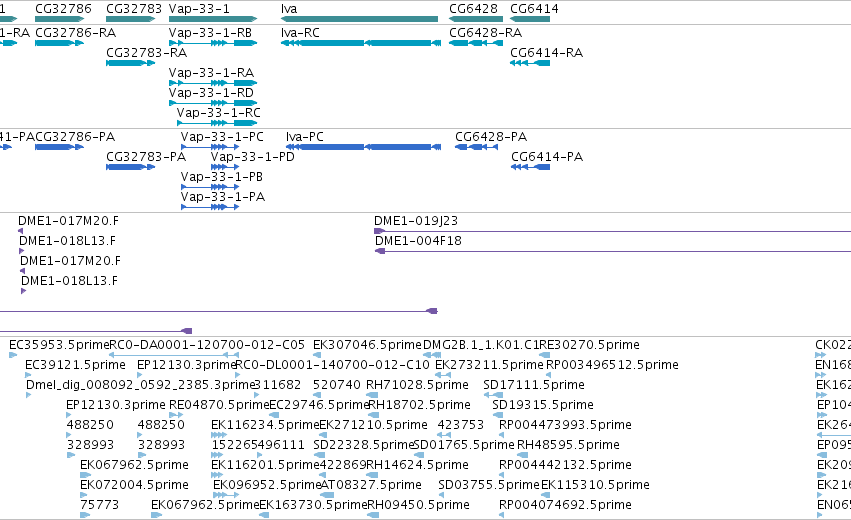Click the 311682 feature label
Viewport: 851px width, 520px height.
pyautogui.click(x=278, y=385)
